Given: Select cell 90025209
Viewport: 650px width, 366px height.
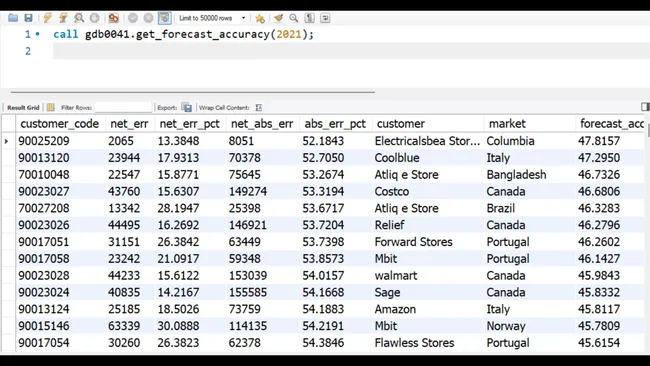Looking at the screenshot, I should pyautogui.click(x=44, y=141).
